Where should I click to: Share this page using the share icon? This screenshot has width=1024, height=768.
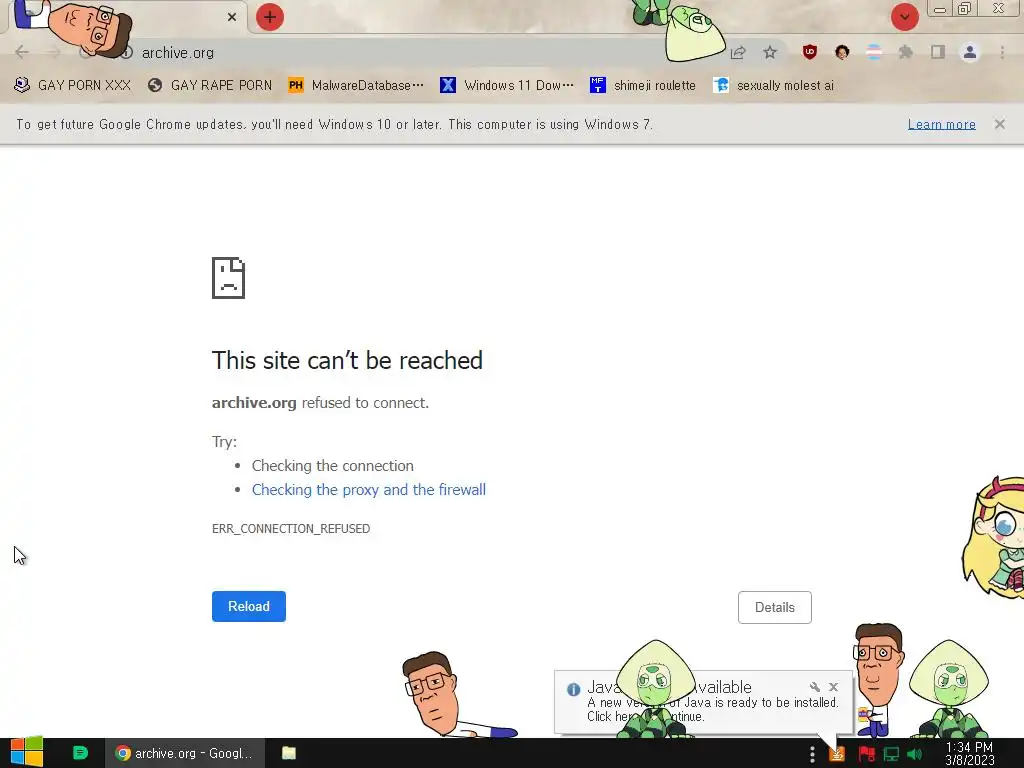point(739,52)
